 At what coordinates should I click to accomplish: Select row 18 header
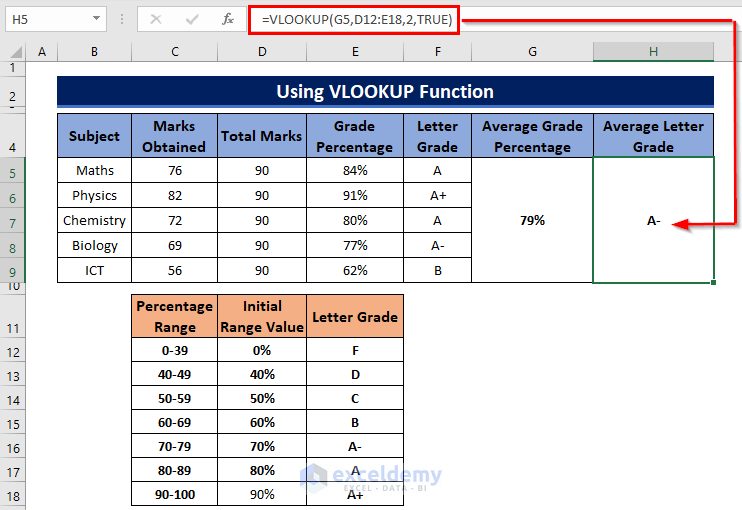pyautogui.click(x=13, y=496)
